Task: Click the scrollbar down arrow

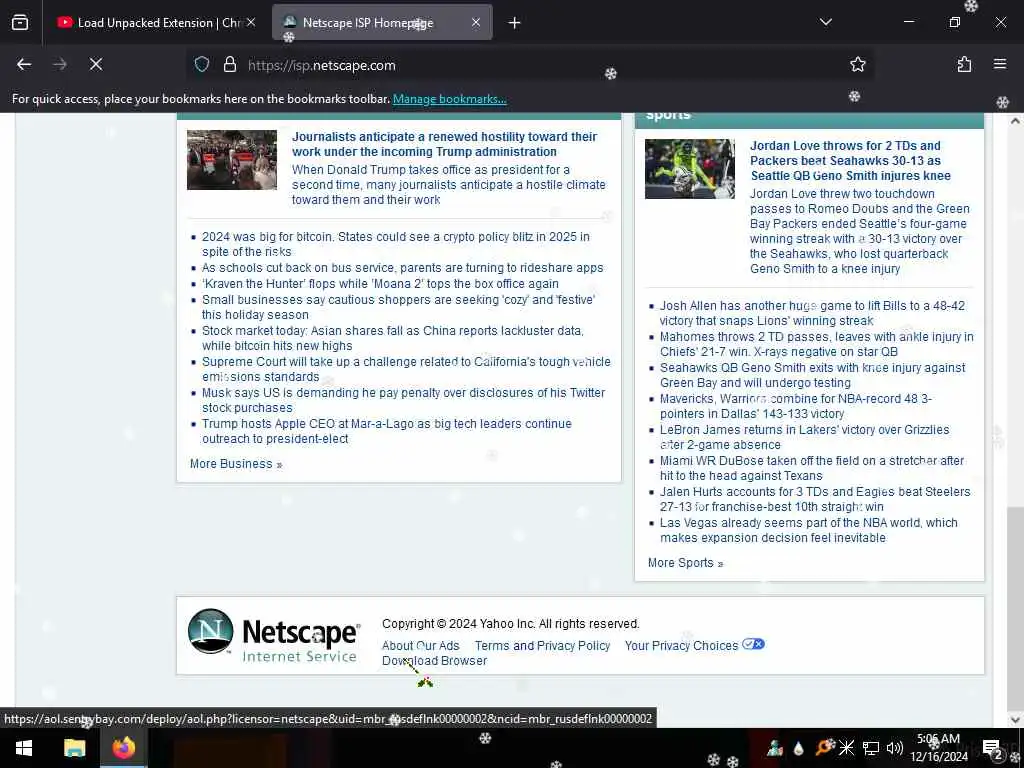Action: (1015, 720)
